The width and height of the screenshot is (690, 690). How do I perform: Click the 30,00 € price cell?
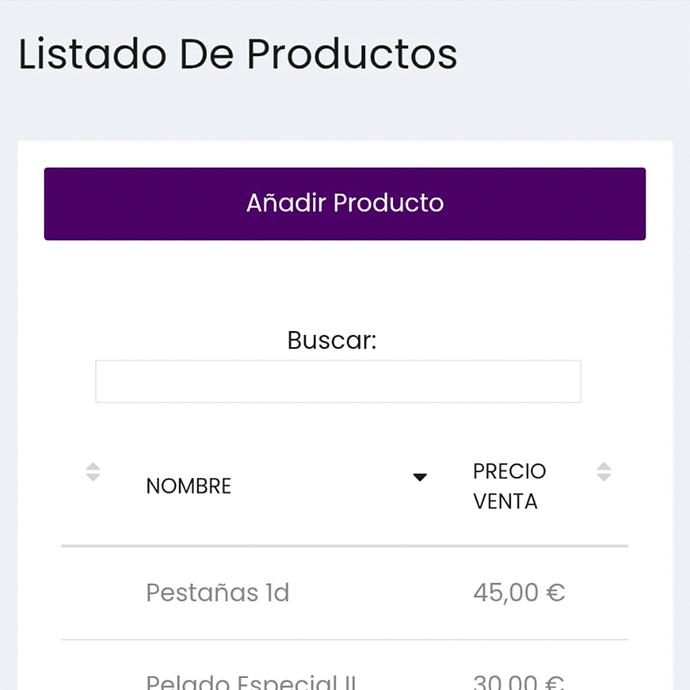[x=518, y=682]
